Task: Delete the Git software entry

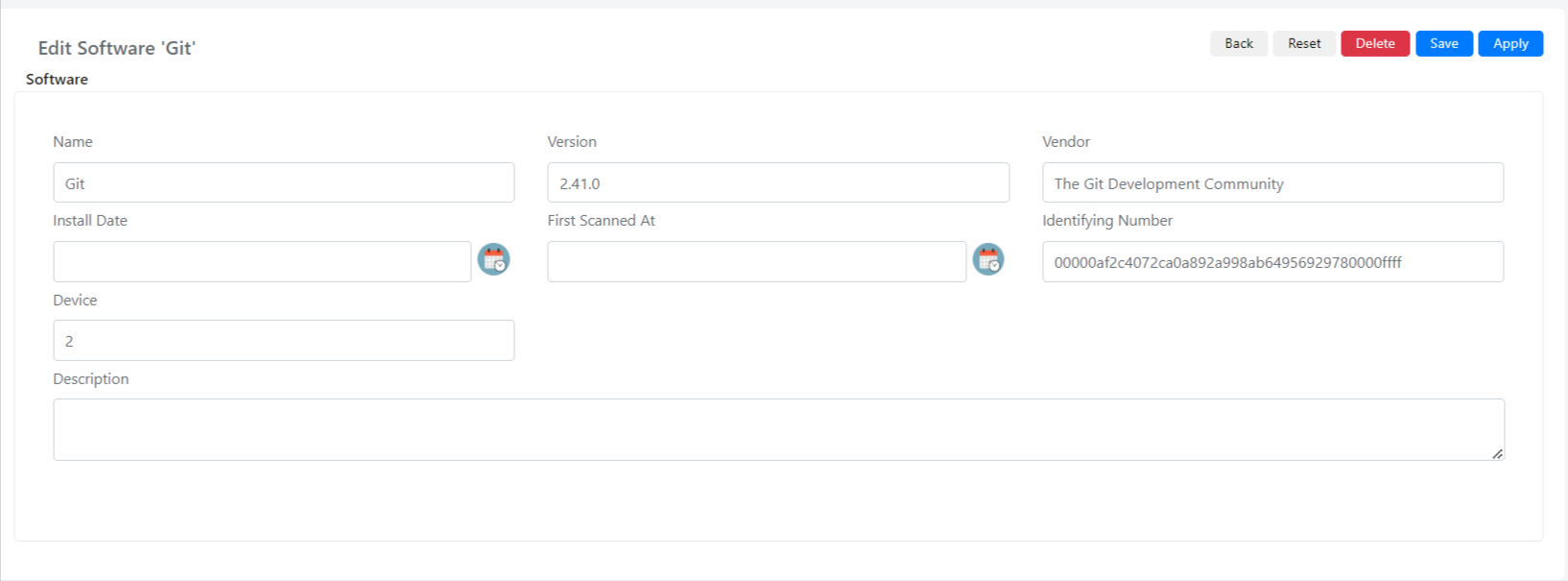Action: [1375, 43]
